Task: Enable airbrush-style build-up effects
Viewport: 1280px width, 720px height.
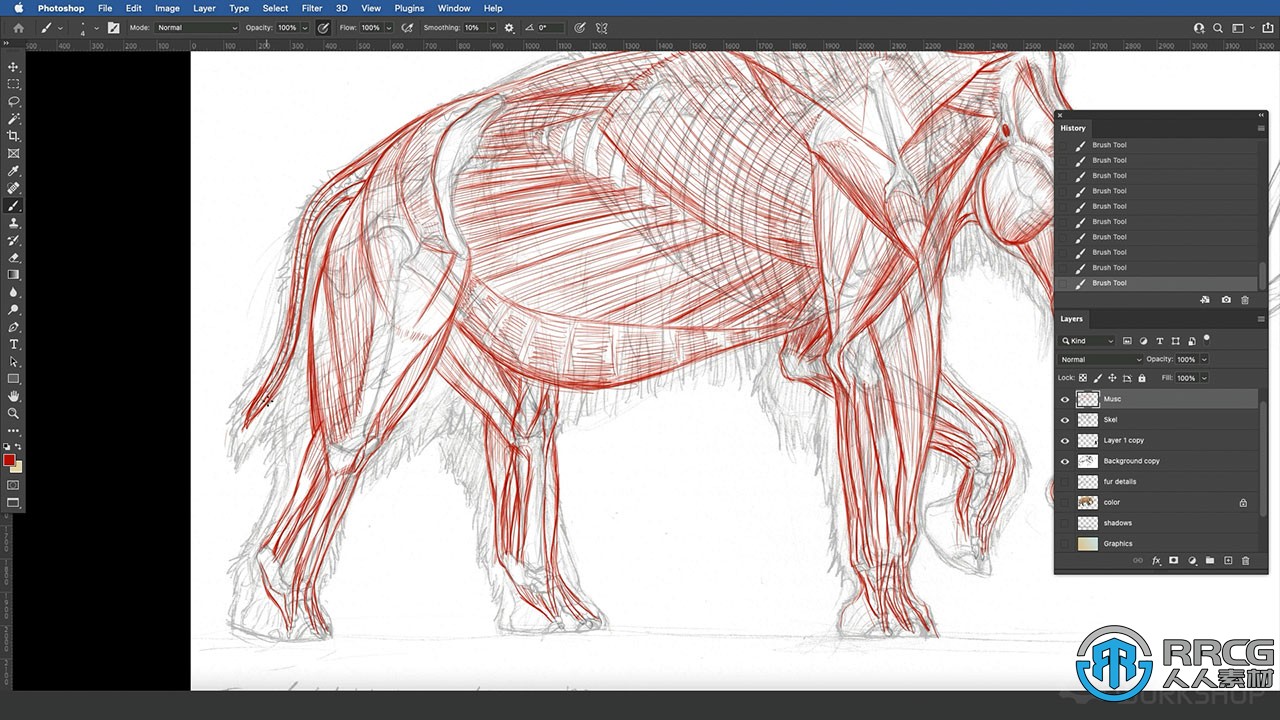Action: [x=407, y=28]
